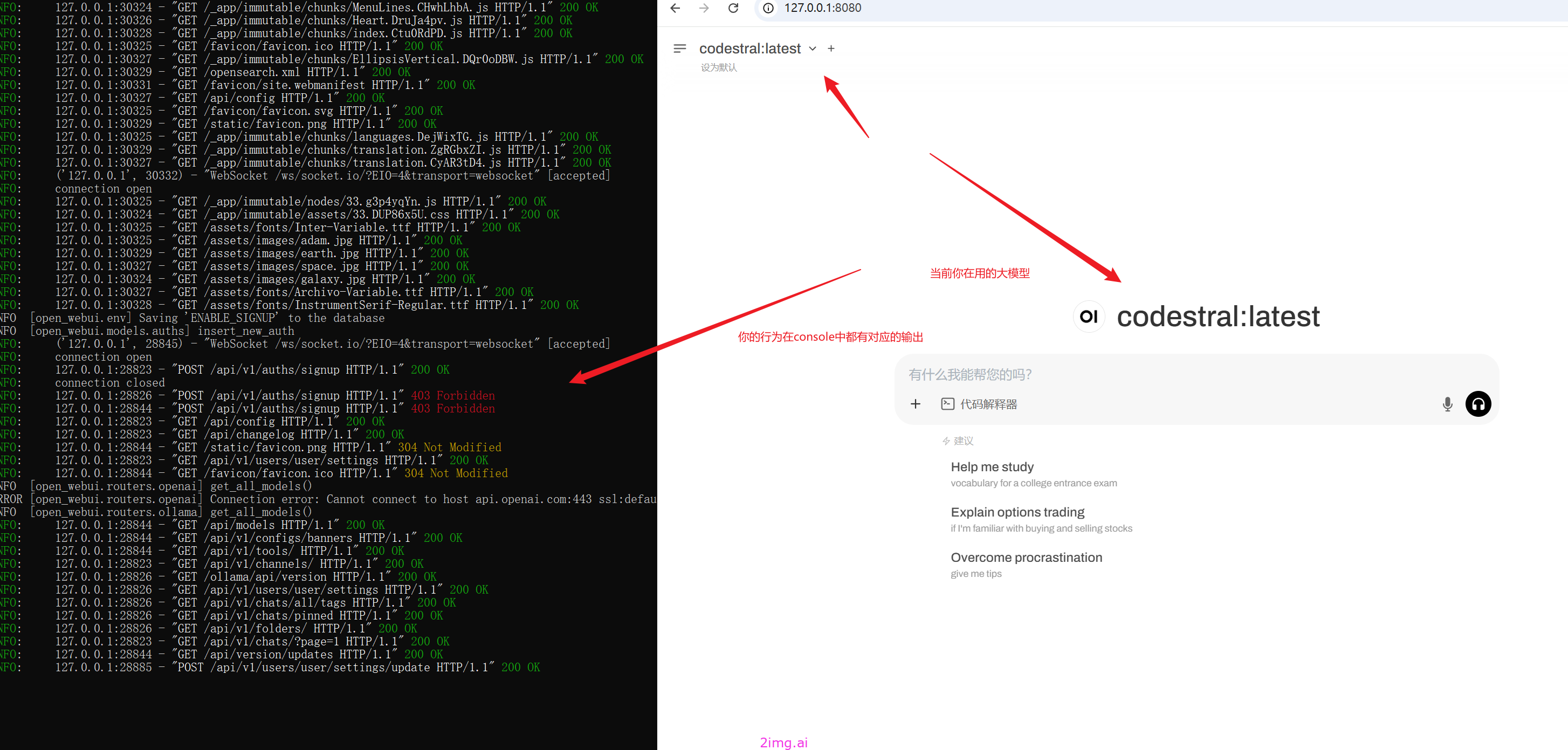
Task: Click the browser forward arrow
Action: (x=704, y=8)
